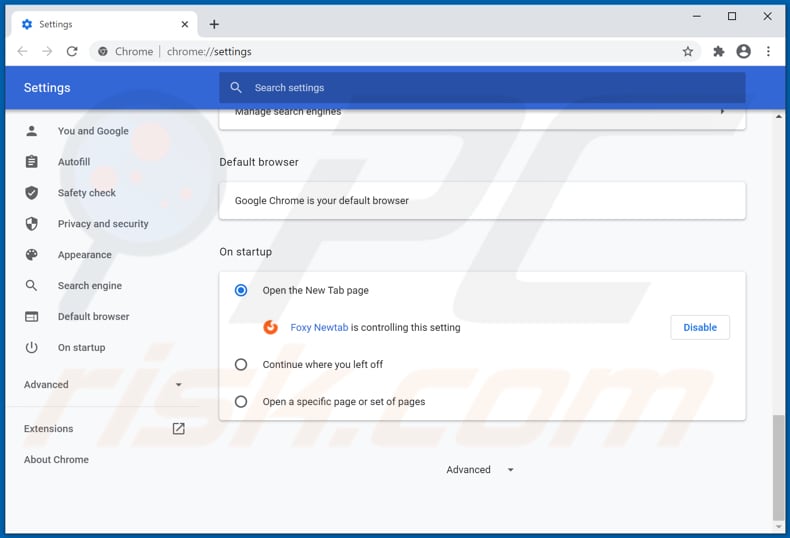The image size is (790, 538).
Task: Click the Autofill clipboard icon
Action: click(x=32, y=162)
